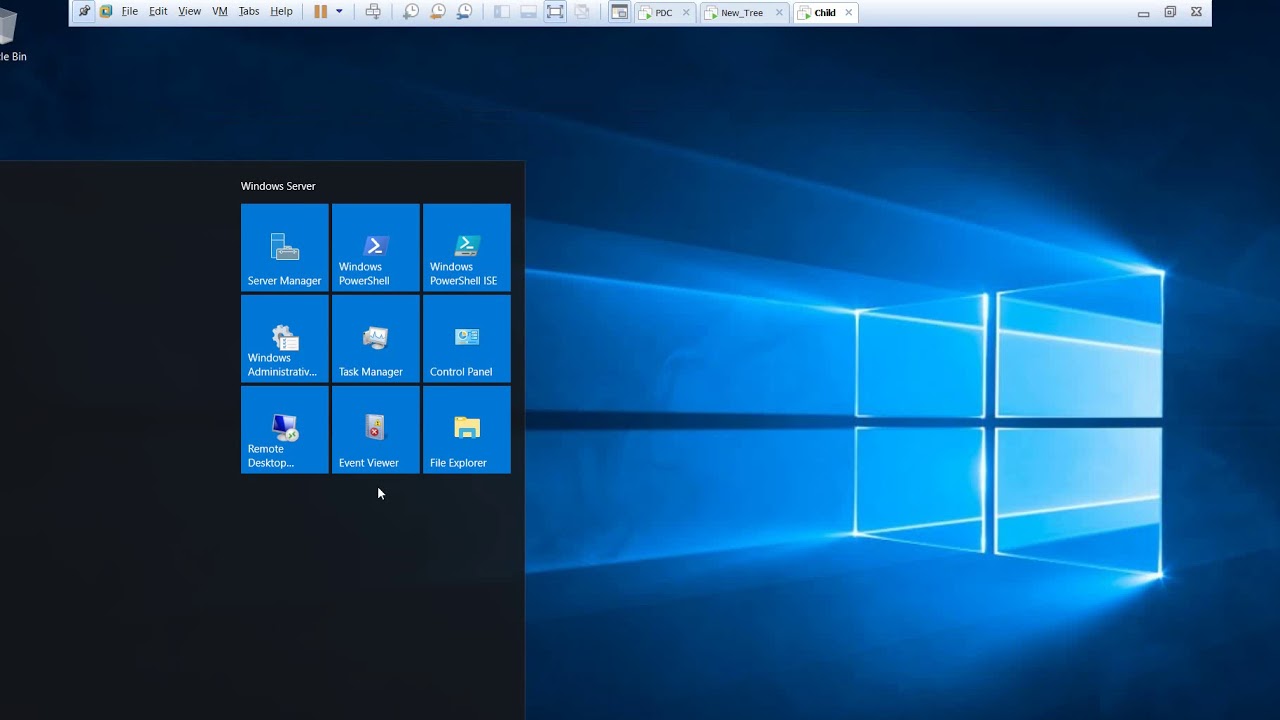Close the New_Tree tab
This screenshot has width=1280, height=720.
779,13
